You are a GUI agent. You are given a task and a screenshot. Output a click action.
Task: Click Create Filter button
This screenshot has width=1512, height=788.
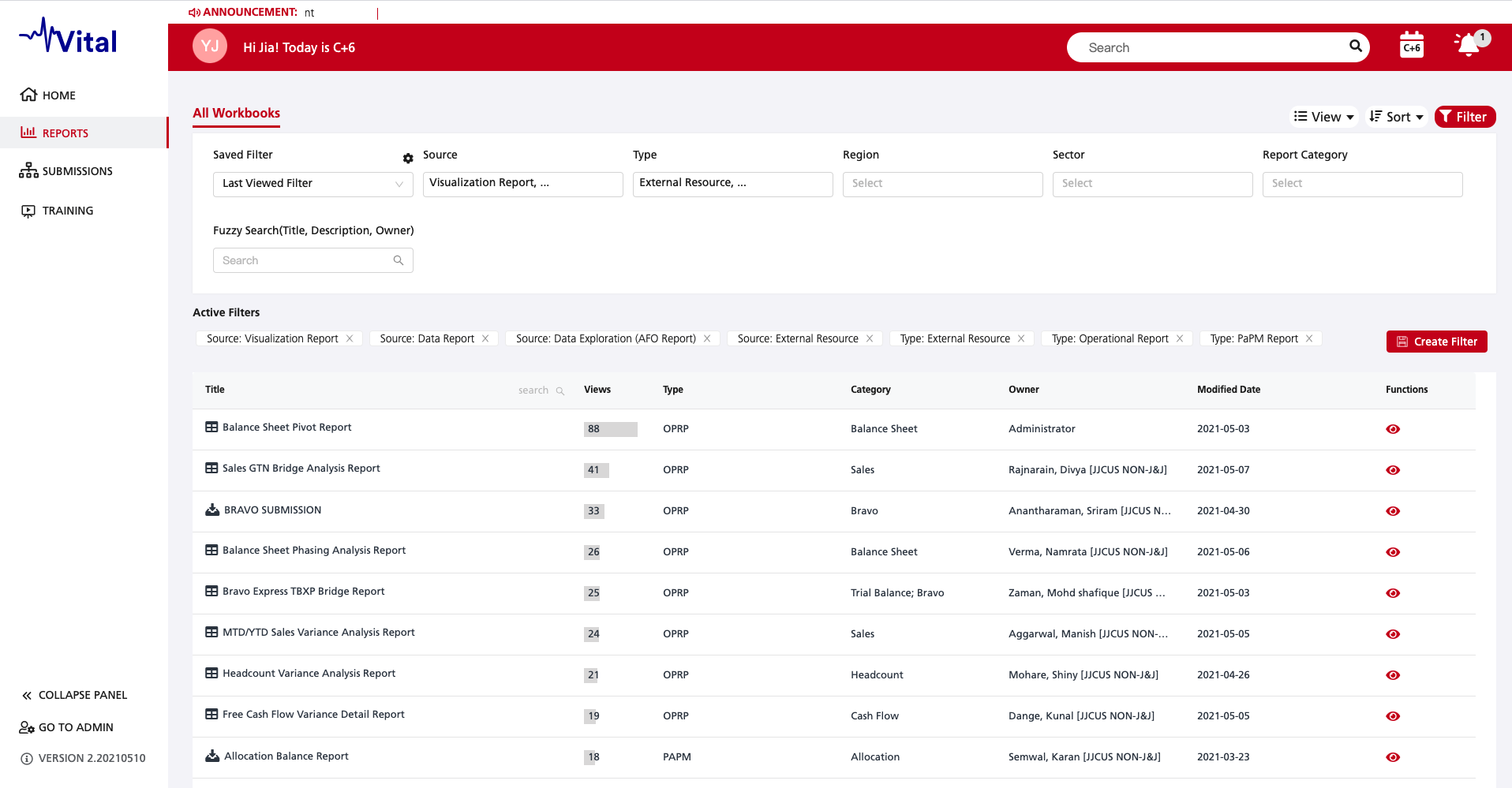coord(1437,342)
